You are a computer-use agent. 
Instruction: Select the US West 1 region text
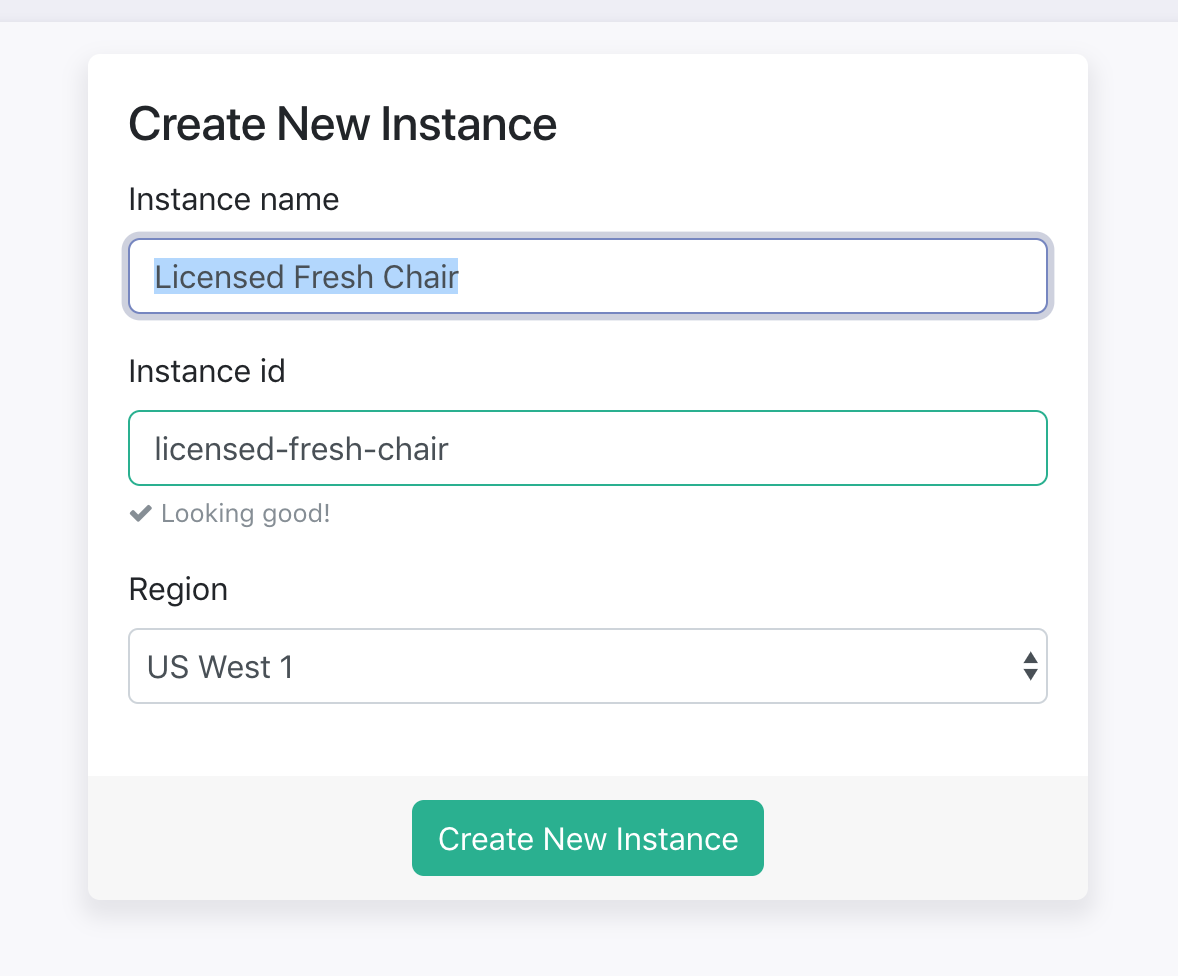coord(220,667)
